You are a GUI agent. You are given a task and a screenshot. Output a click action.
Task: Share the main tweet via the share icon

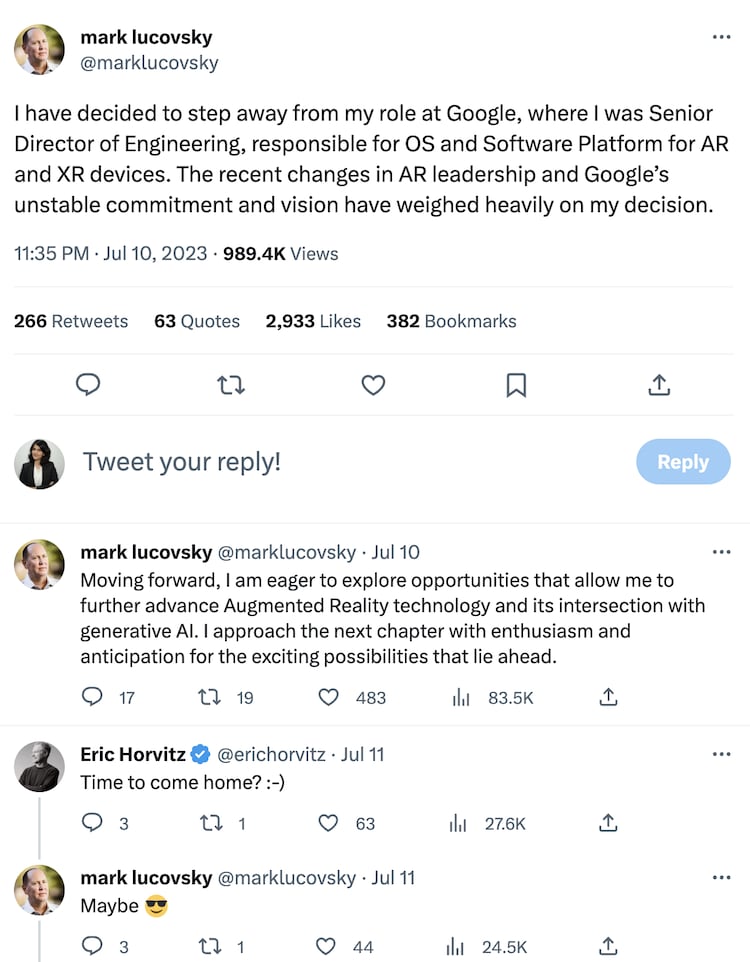pyautogui.click(x=659, y=385)
